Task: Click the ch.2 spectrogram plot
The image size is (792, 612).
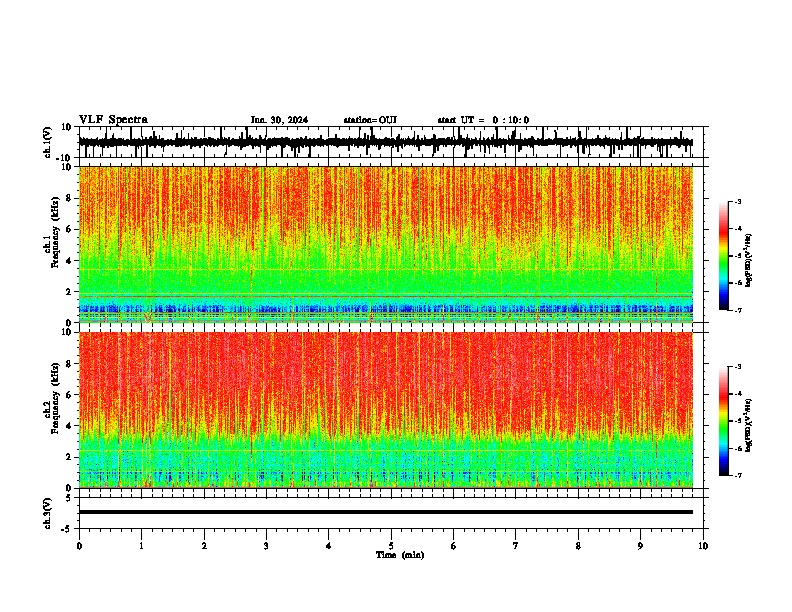Action: [386, 410]
